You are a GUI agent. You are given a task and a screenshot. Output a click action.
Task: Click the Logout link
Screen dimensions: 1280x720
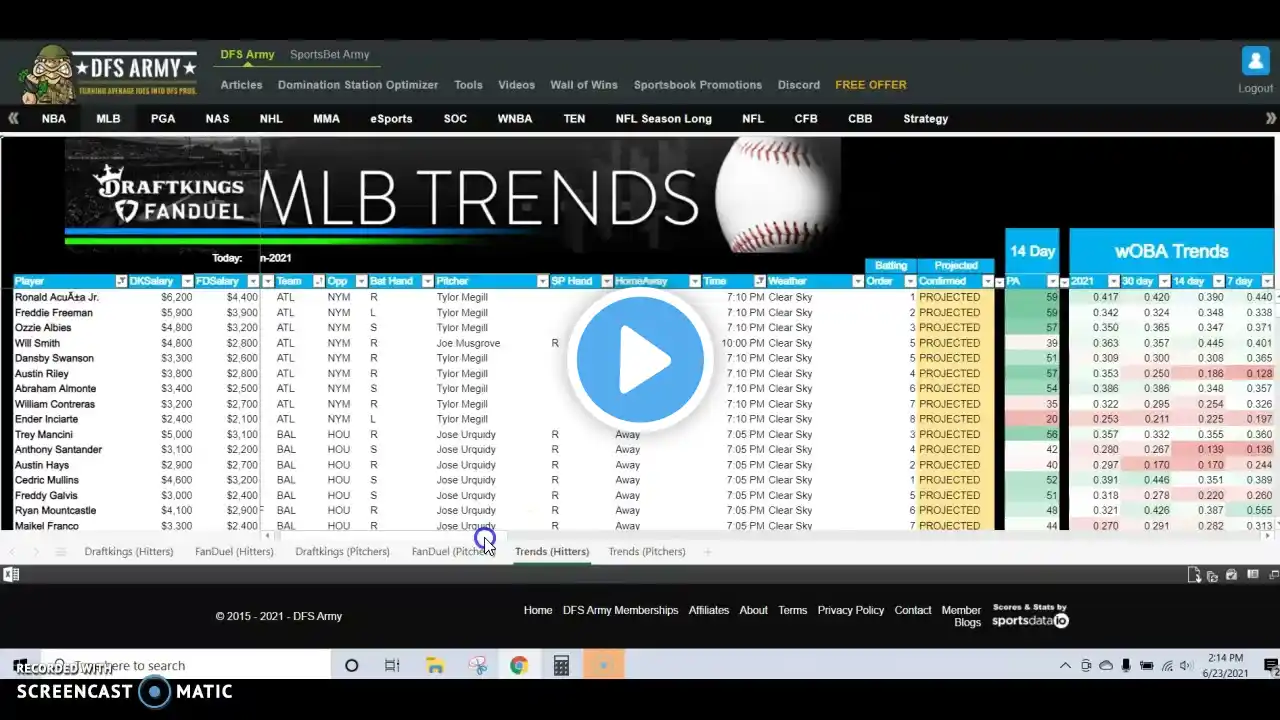(x=1256, y=89)
